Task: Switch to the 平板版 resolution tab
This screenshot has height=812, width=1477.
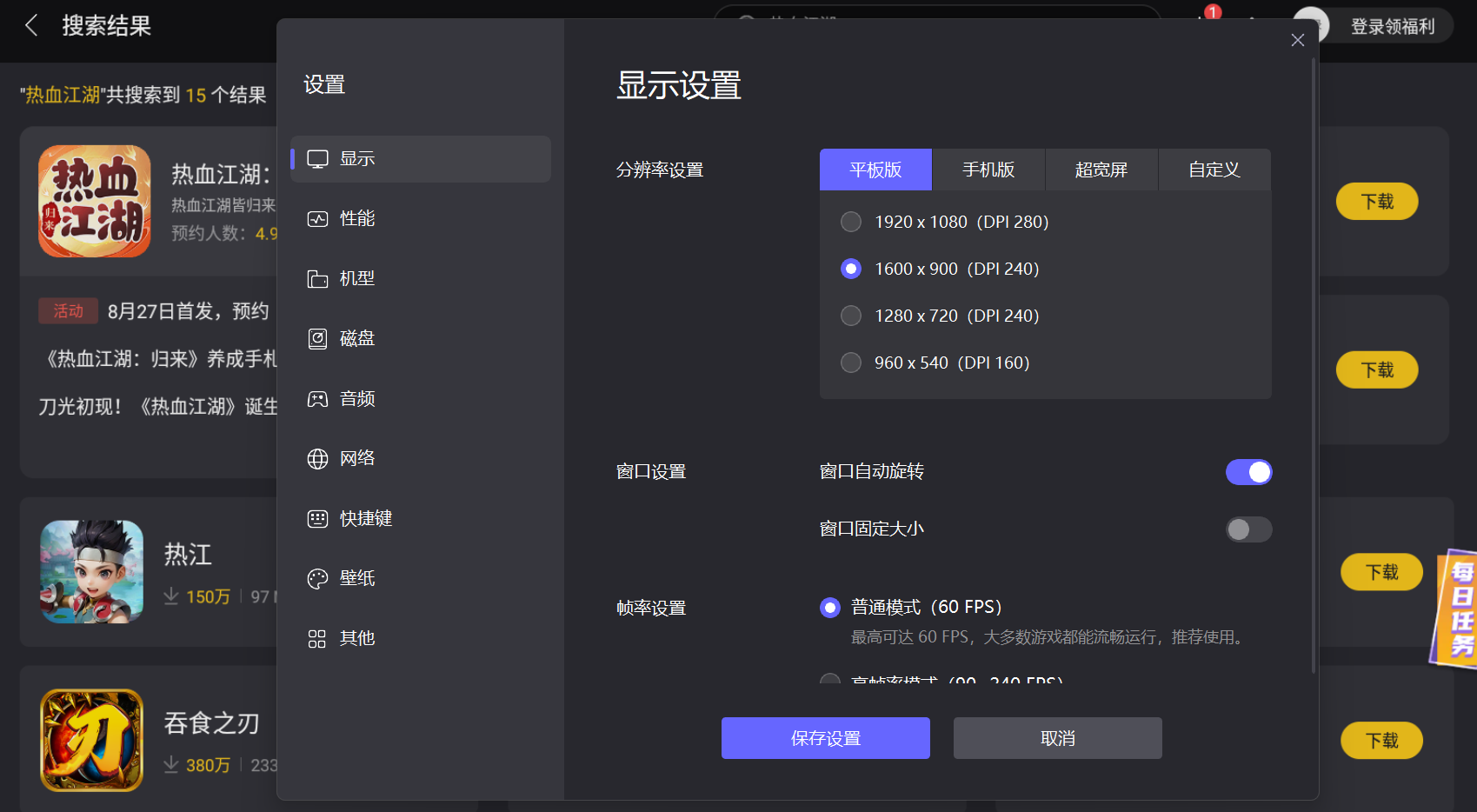Action: tap(875, 170)
